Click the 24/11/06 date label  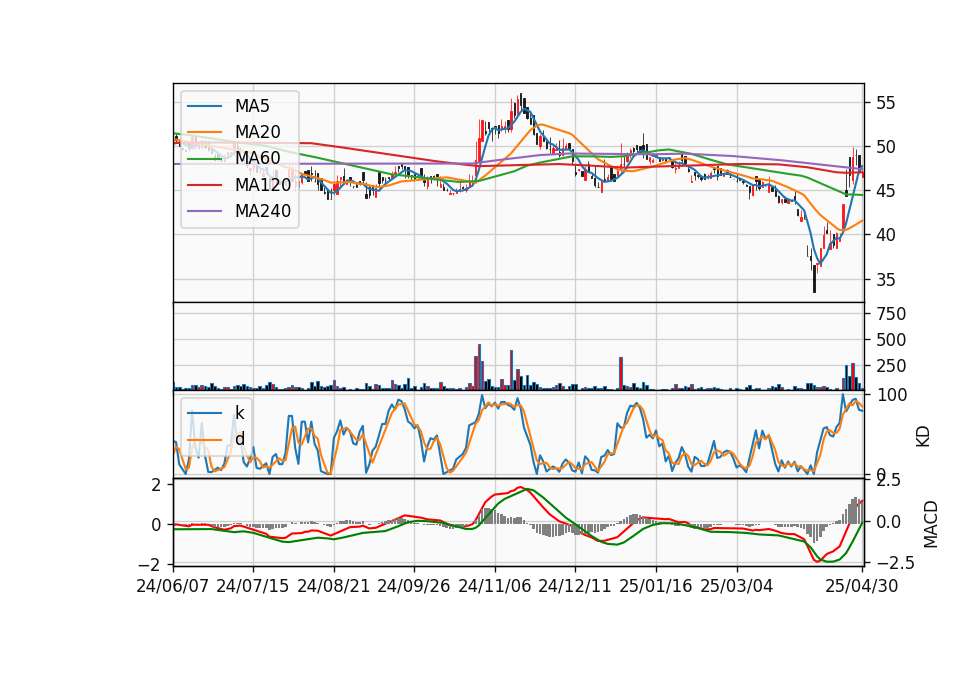[x=495, y=586]
